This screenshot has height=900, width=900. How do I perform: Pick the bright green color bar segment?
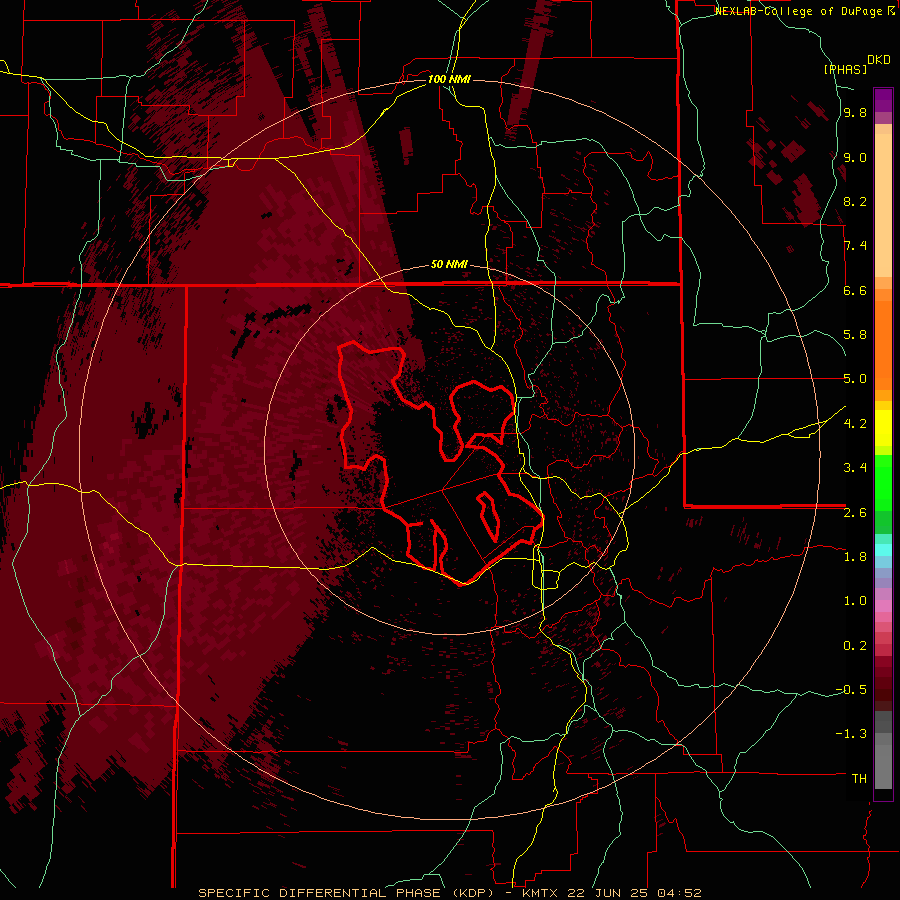(883, 482)
